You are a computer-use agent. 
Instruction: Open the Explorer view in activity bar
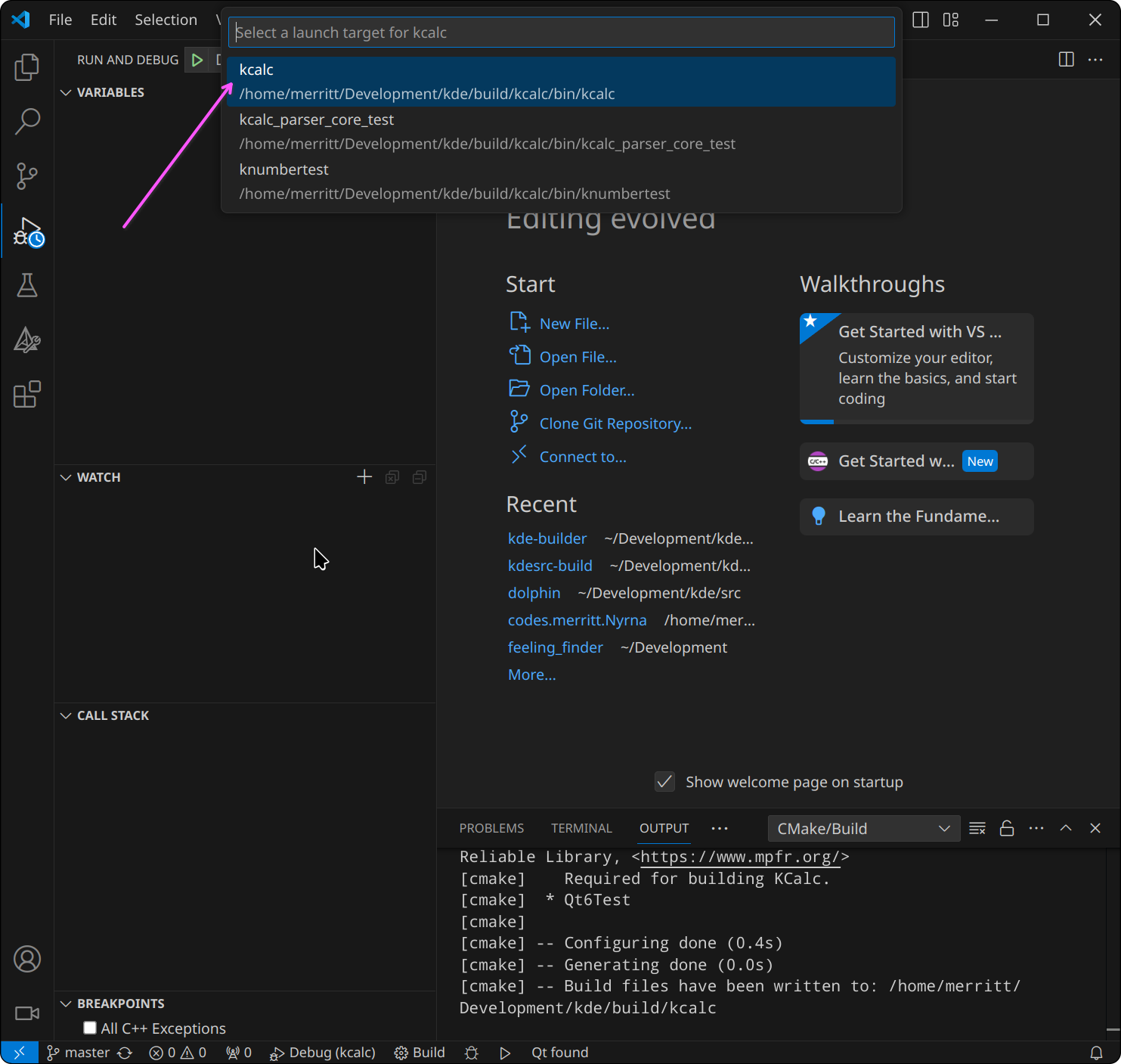pos(27,67)
